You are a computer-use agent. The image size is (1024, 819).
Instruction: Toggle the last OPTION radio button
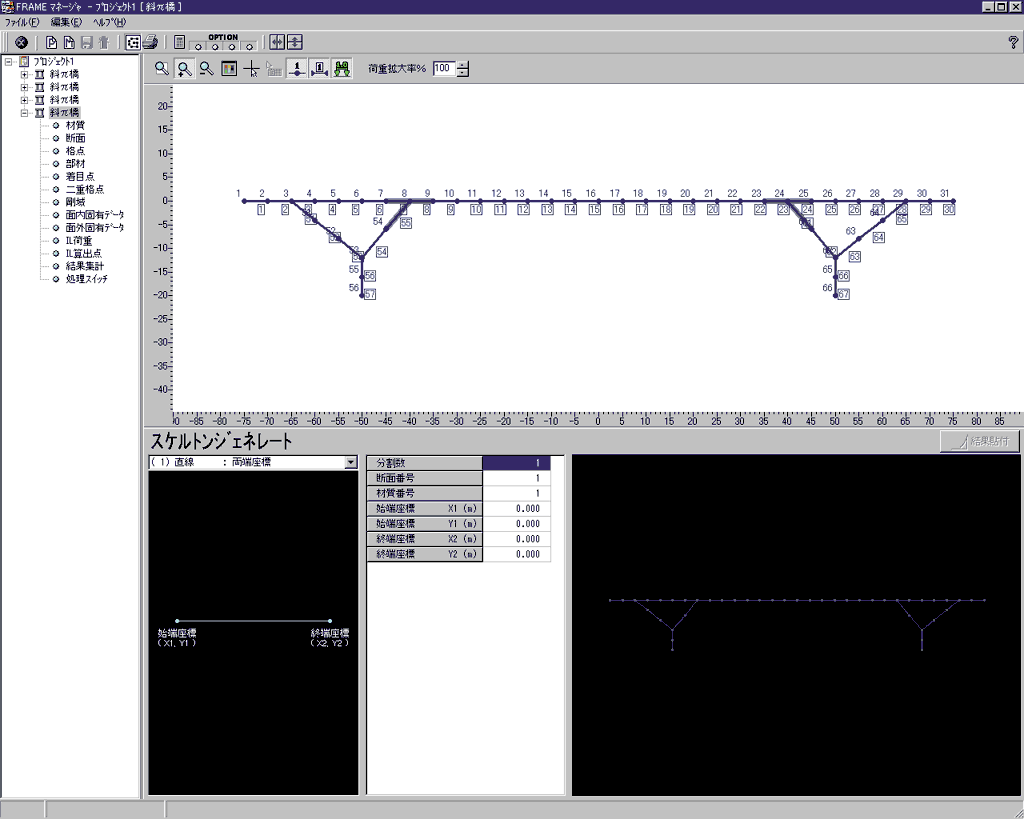(x=247, y=46)
